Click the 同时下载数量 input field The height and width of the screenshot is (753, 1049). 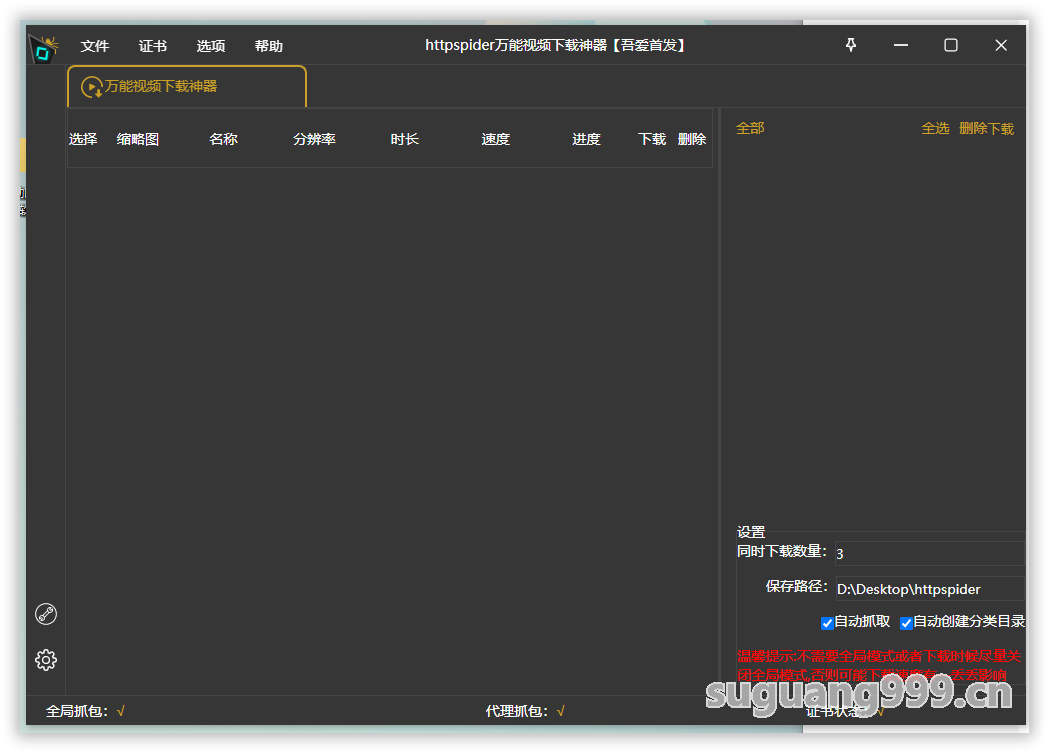(928, 553)
